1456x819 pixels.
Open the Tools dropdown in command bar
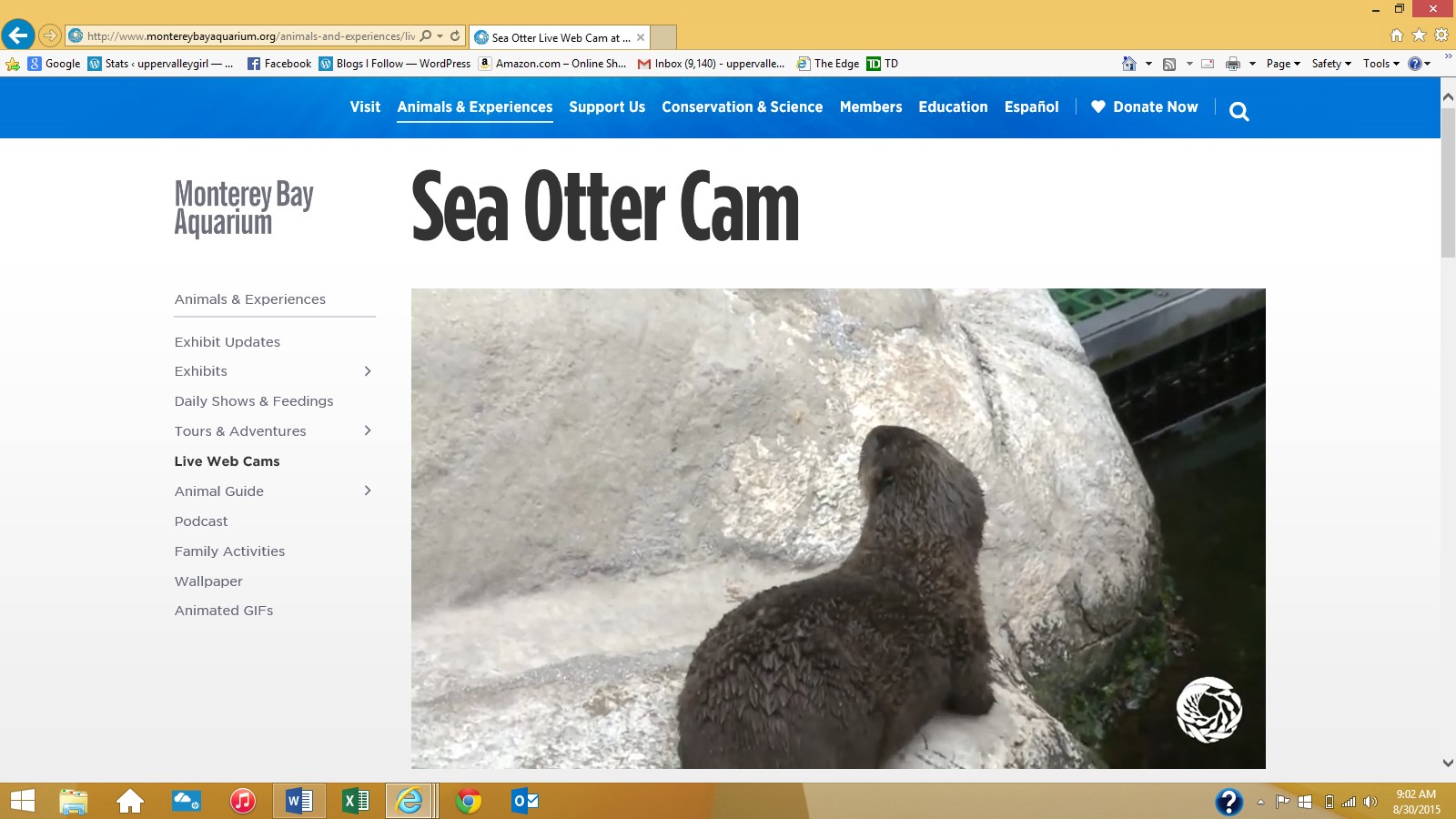pyautogui.click(x=1380, y=64)
